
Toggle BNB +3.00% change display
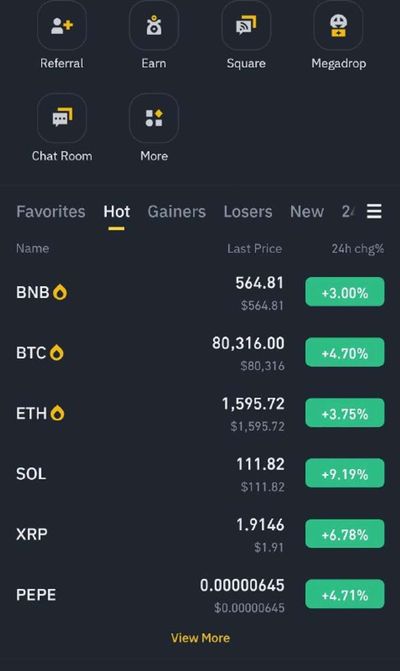345,292
